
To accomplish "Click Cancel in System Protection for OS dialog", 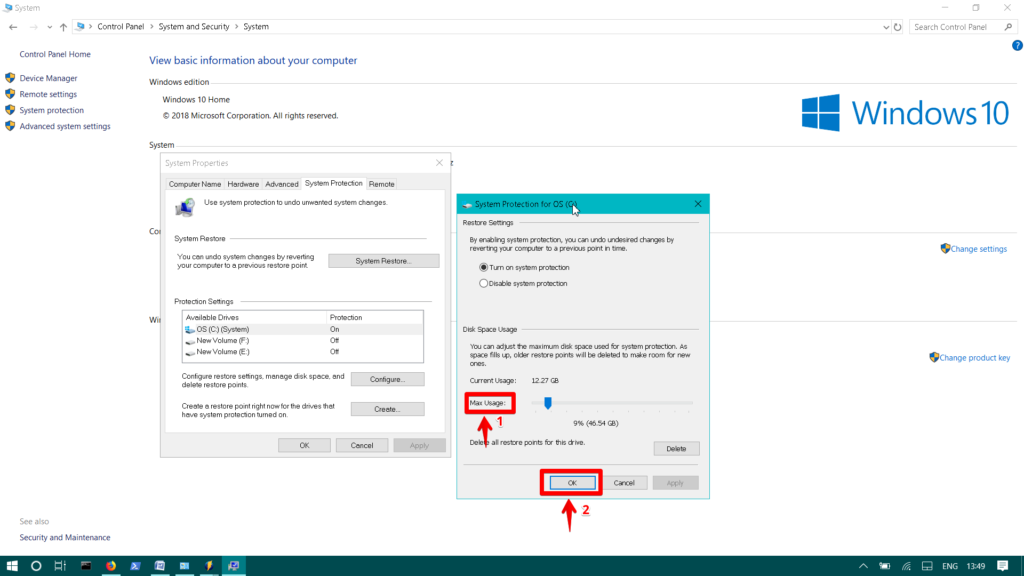I will pos(624,483).
